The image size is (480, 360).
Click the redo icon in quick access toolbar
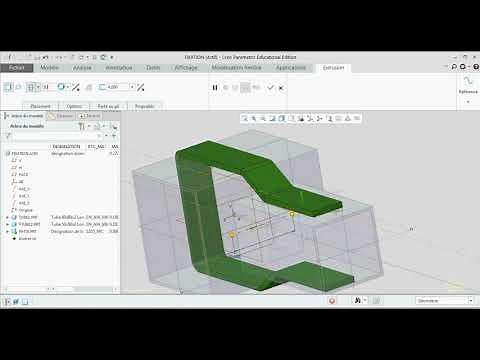59,57
